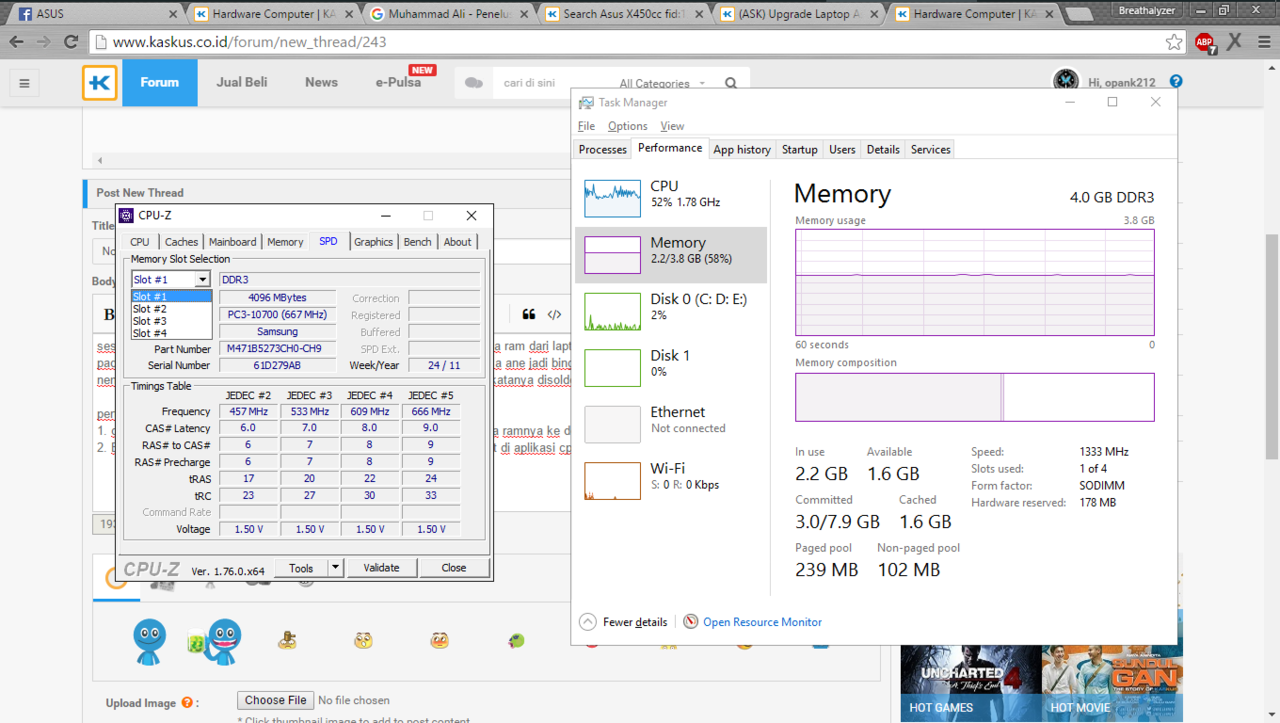Click the Upload Image help icon
Viewport: 1280px width, 723px height.
click(x=186, y=703)
